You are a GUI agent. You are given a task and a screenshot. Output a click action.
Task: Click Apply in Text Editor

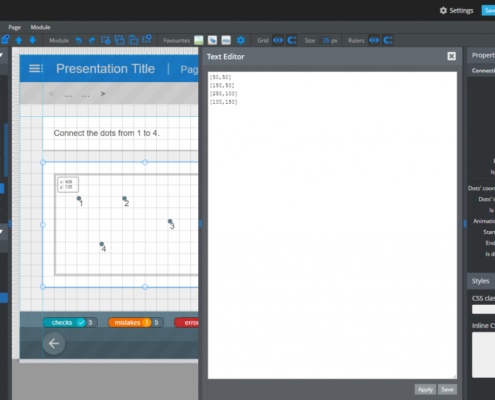coord(425,389)
